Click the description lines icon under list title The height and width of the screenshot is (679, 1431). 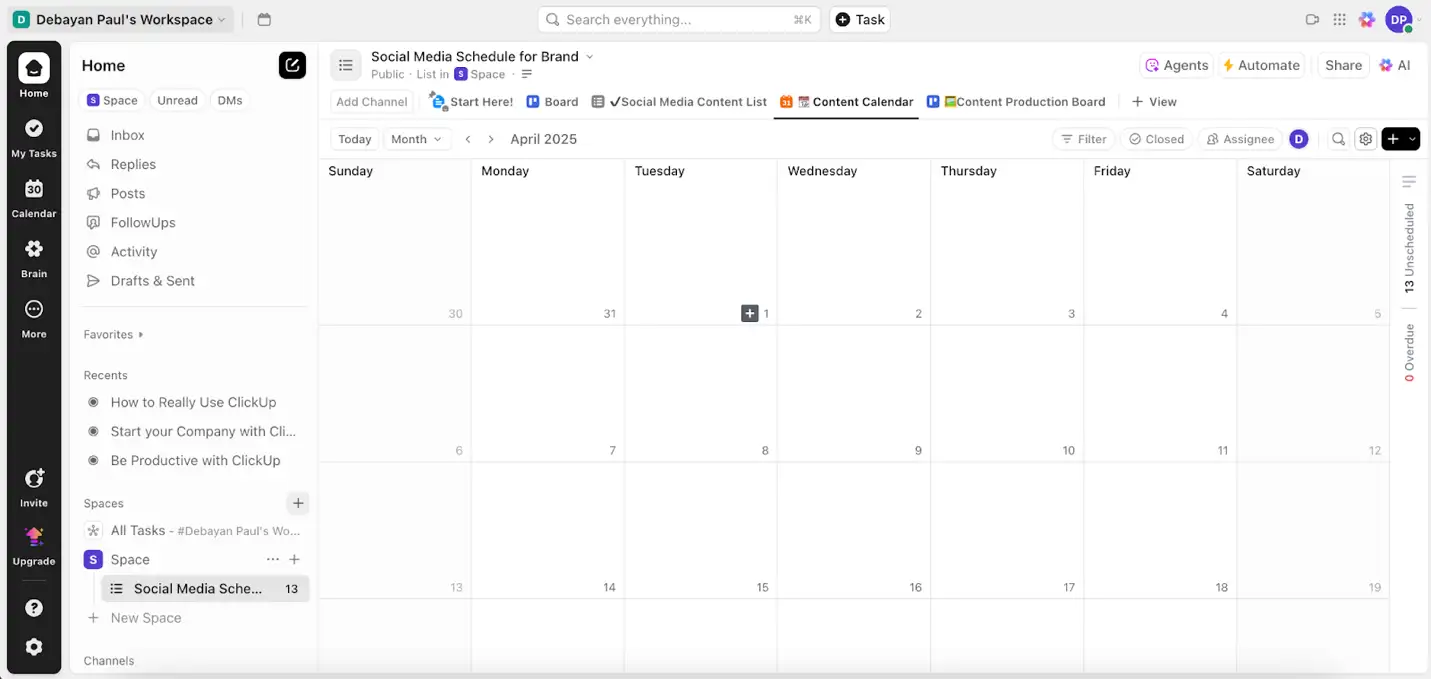click(x=527, y=74)
